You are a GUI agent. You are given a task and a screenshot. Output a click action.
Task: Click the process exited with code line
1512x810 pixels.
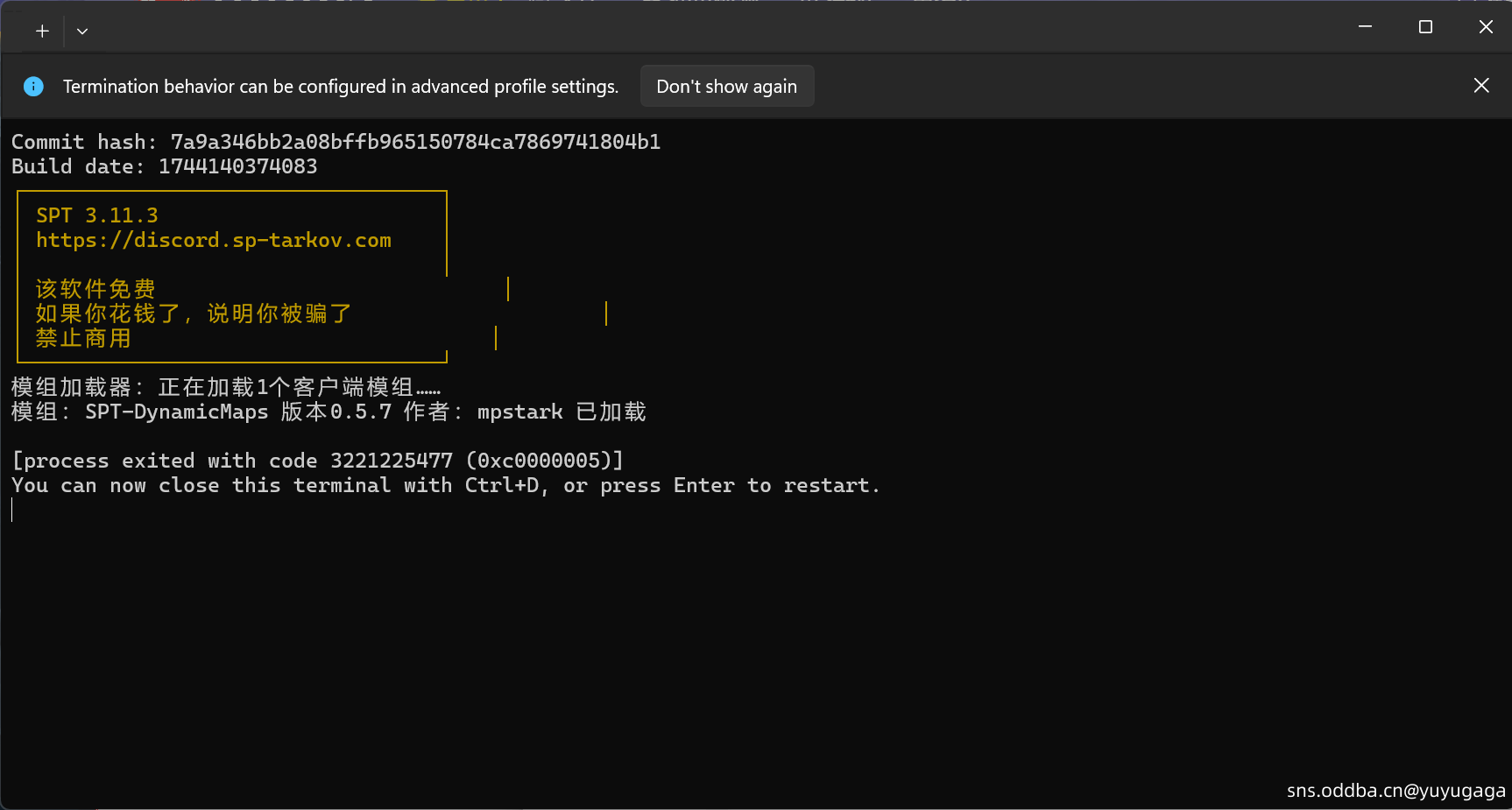point(317,461)
